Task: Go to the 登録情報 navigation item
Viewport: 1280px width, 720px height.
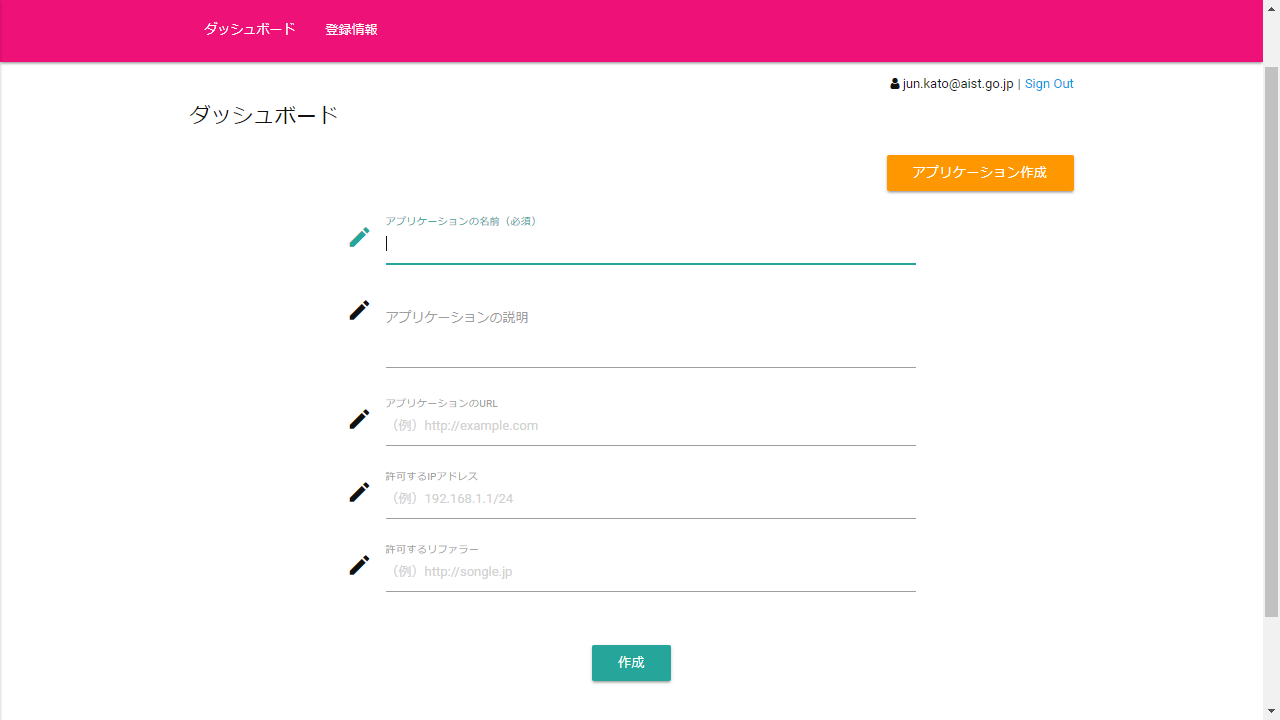Action: point(351,30)
